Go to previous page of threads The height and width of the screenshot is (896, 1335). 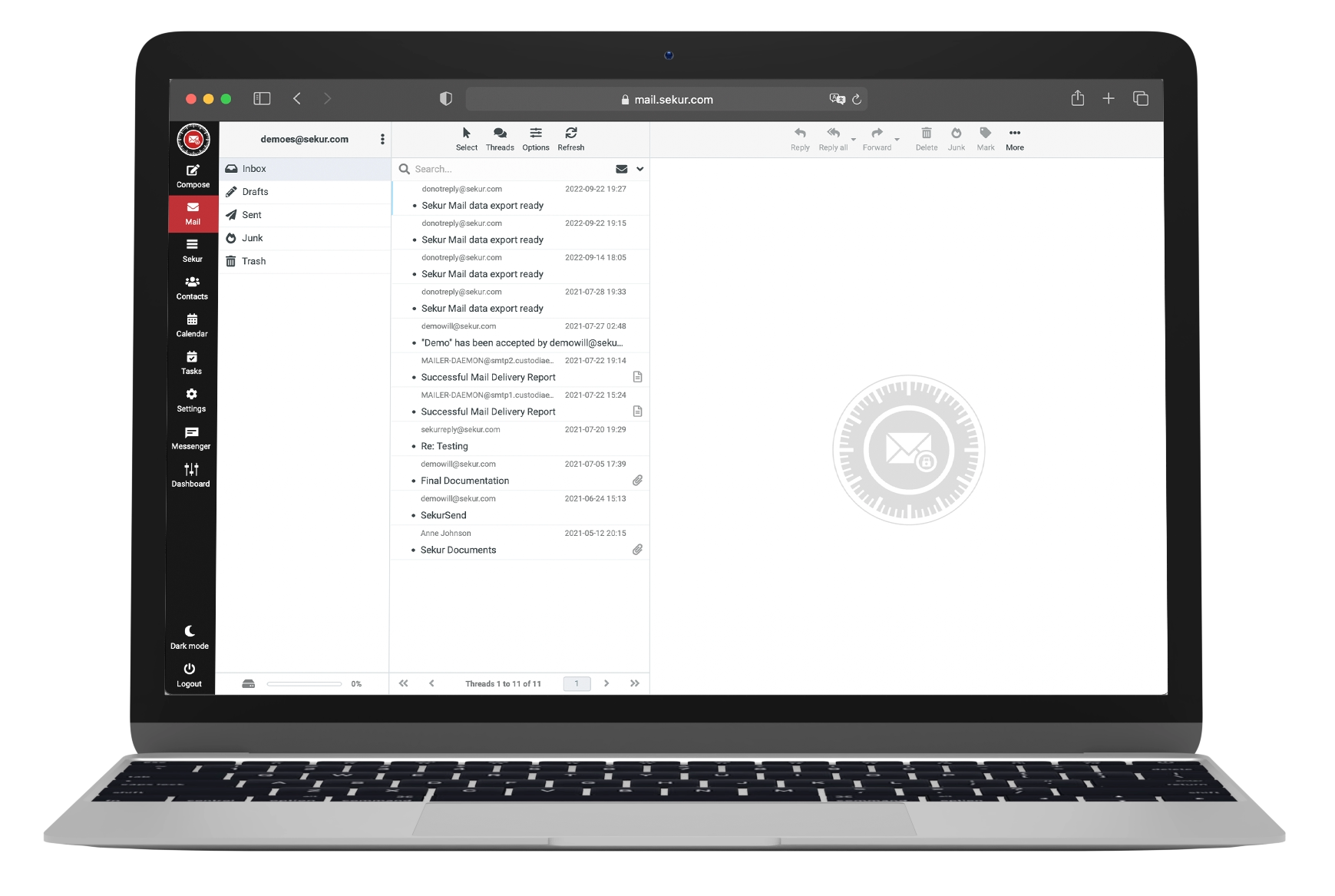431,683
